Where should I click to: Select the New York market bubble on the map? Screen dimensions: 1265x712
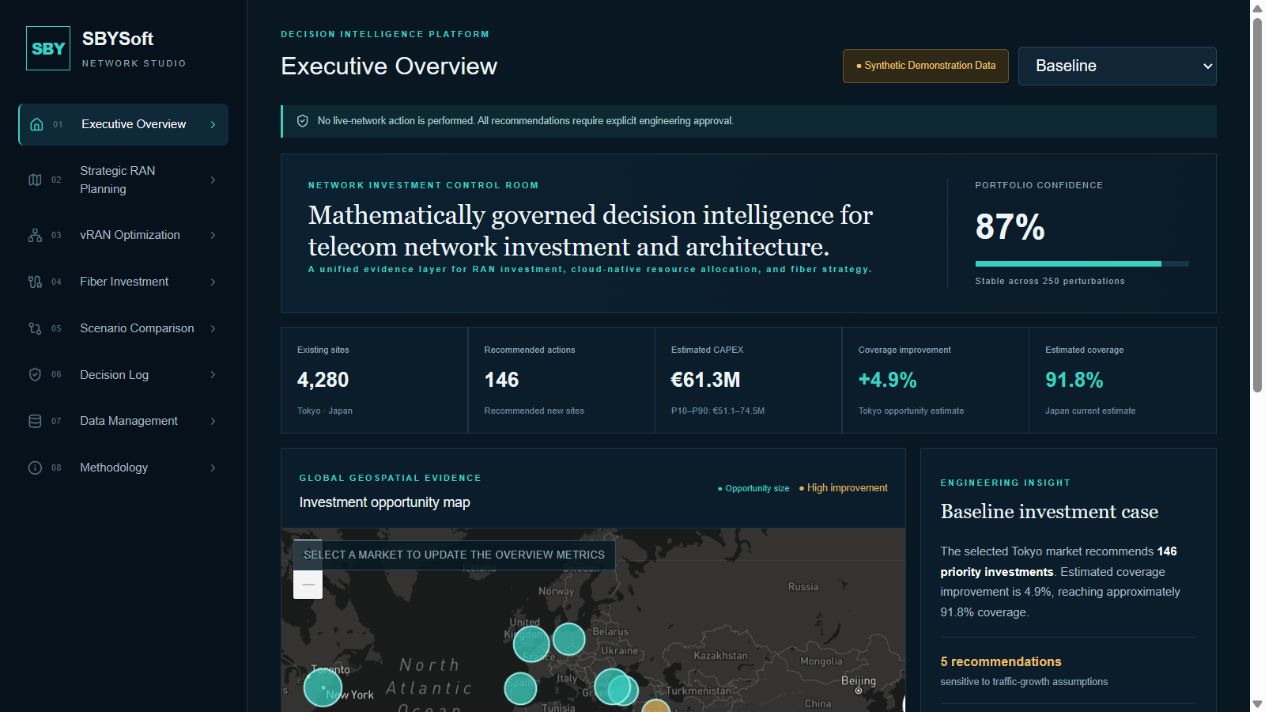tap(322, 688)
